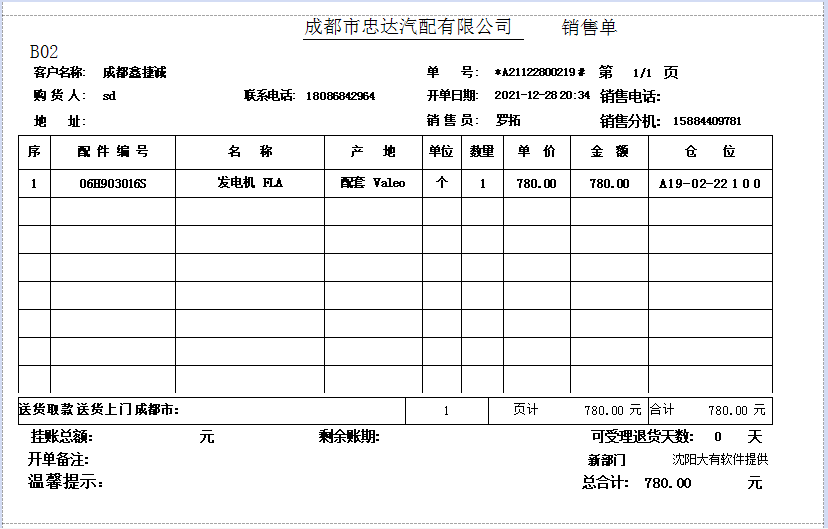828x529 pixels.
Task: Select part number cell 06H903016S
Action: pos(113,184)
